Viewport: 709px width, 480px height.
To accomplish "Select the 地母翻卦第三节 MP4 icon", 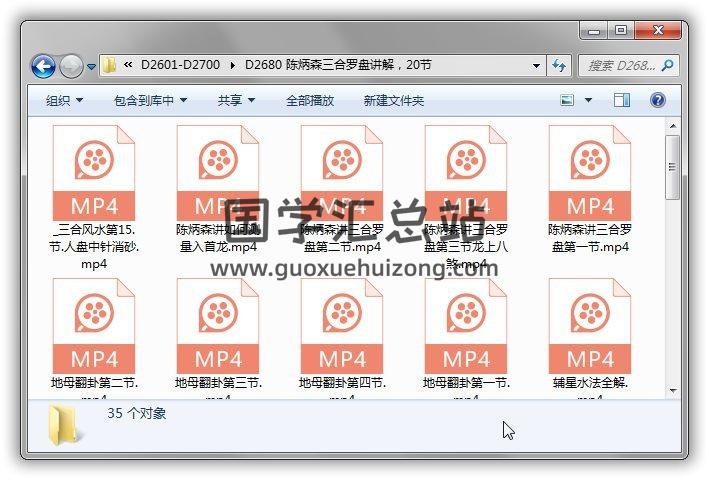I will click(x=218, y=326).
